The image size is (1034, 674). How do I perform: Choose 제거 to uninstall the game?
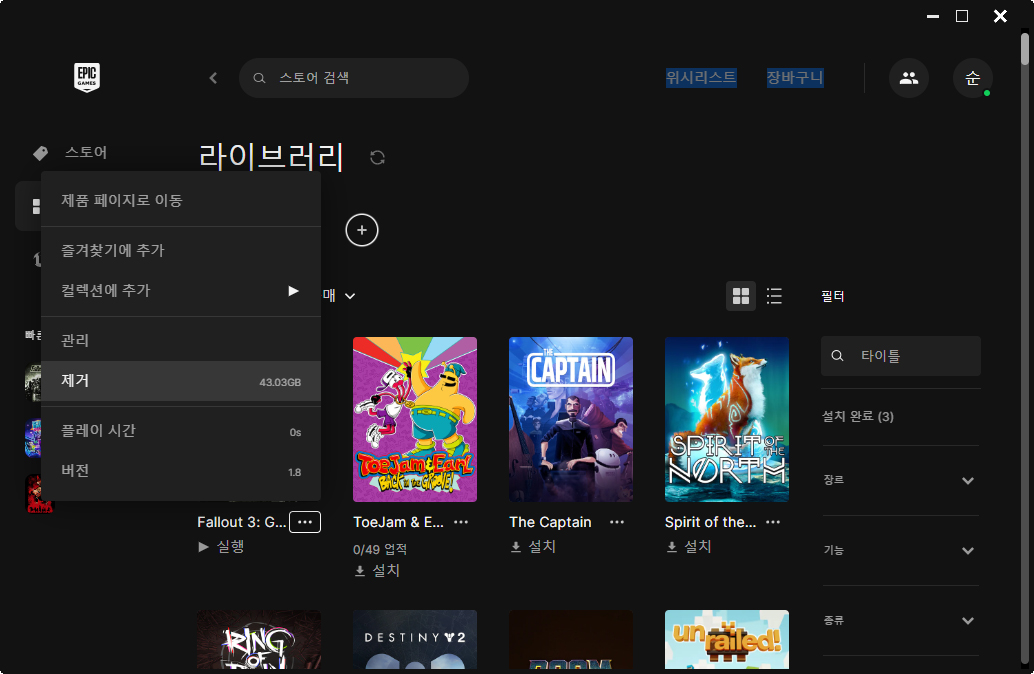point(181,381)
